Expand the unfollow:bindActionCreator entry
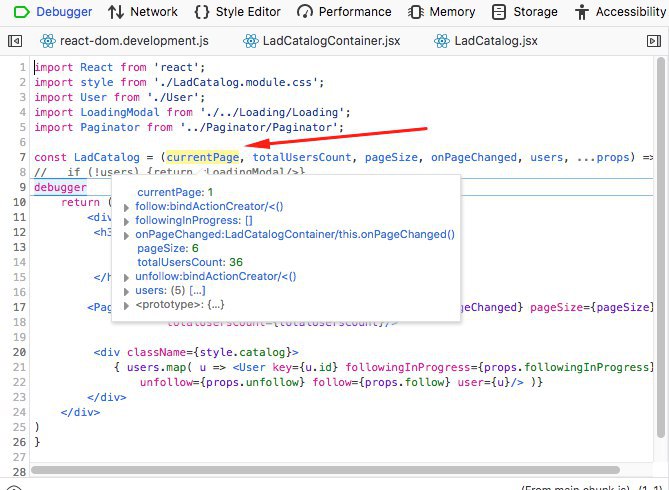This screenshot has height=490, width=669. click(x=126, y=277)
